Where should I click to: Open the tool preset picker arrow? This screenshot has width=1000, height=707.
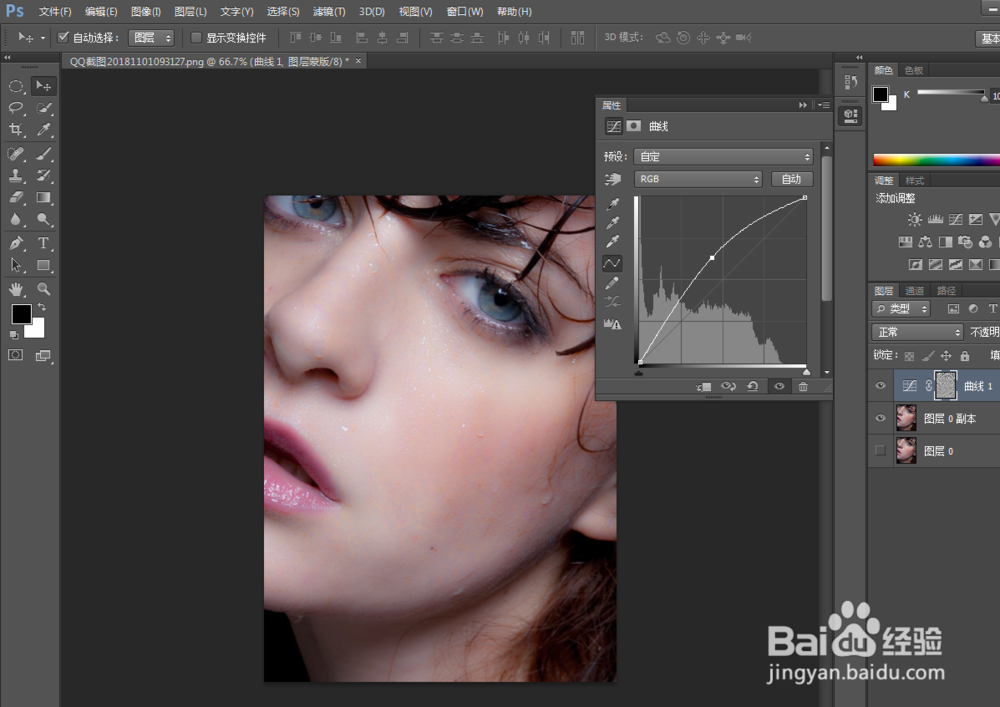[43, 38]
